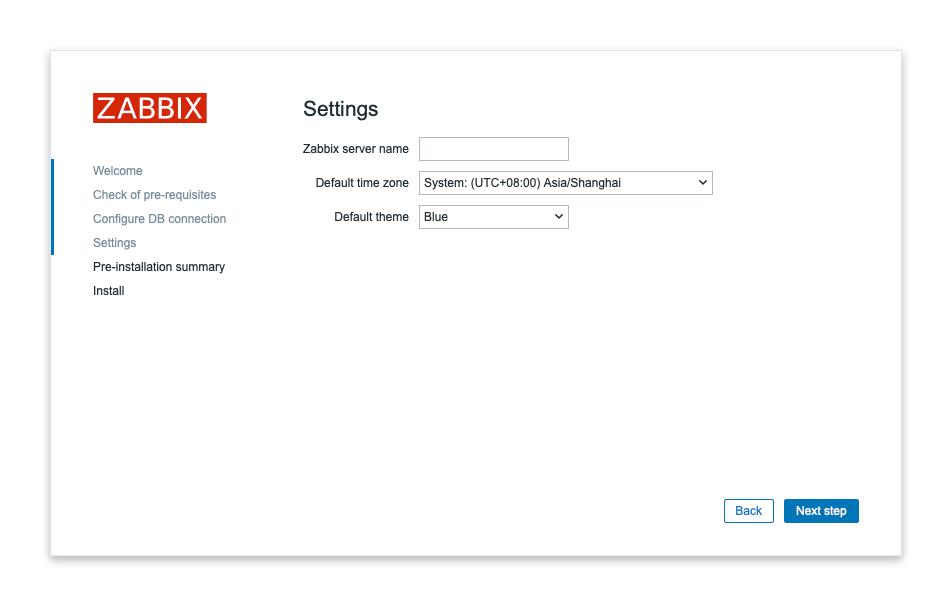Open the Default time zone dropdown
This screenshot has width=952, height=606.
pyautogui.click(x=565, y=183)
